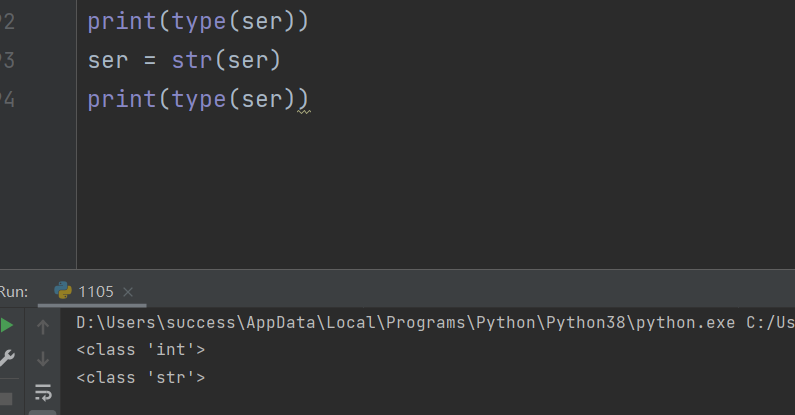Select the 1105 run tab label
Image resolution: width=795 pixels, height=415 pixels.
pos(96,292)
